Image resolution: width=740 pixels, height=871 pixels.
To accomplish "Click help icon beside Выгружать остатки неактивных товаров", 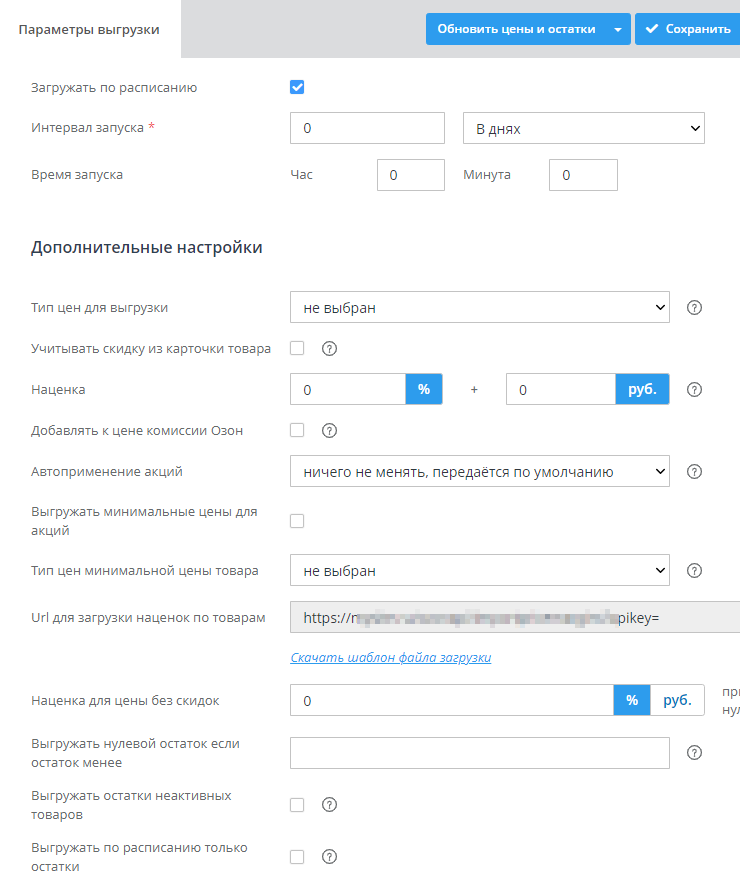I will 329,804.
